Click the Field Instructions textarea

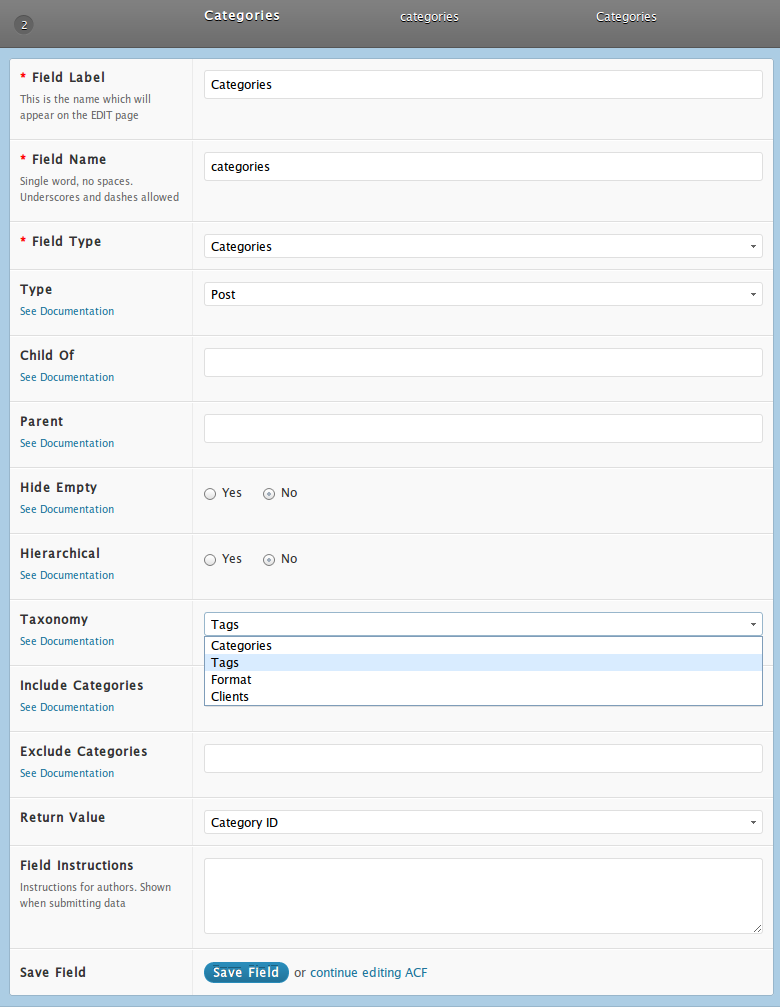pos(483,896)
